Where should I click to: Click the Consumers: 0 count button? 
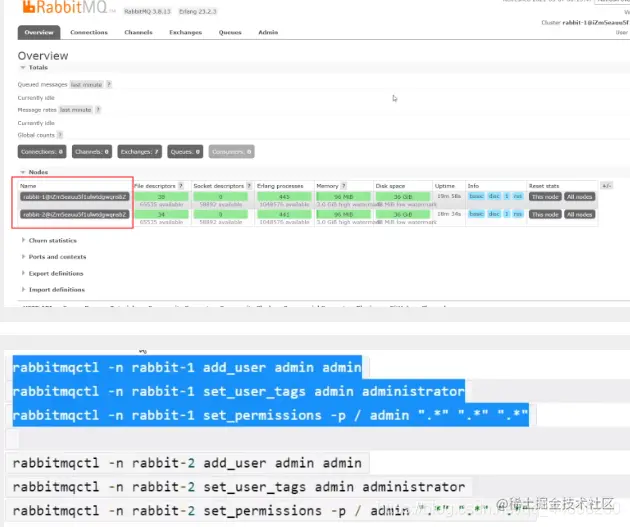pos(231,152)
